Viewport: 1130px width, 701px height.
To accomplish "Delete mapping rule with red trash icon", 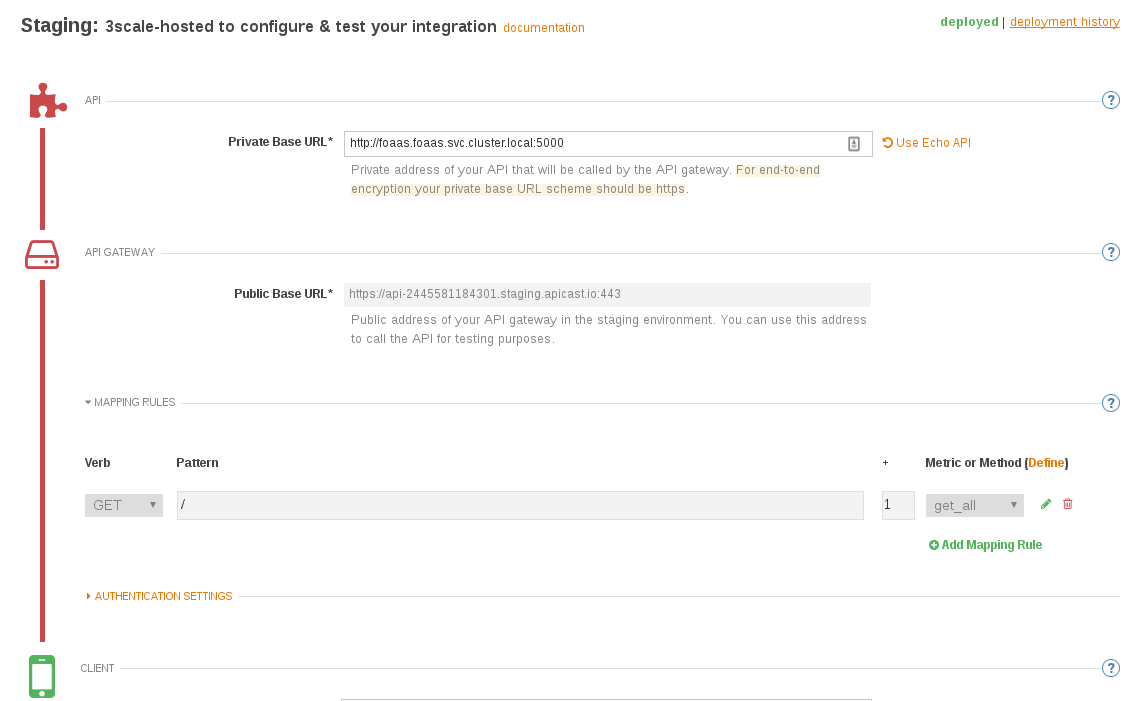I will click(x=1068, y=504).
